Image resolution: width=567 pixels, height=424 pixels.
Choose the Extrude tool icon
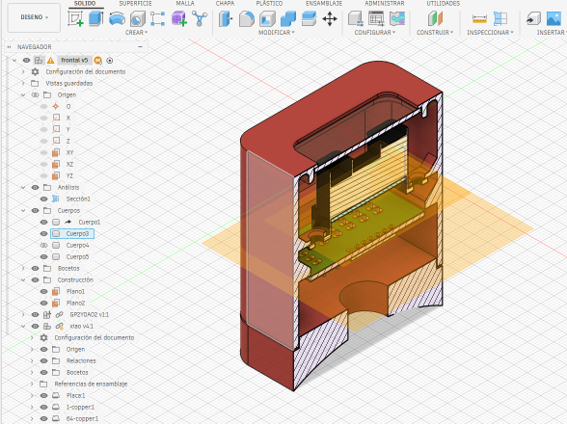point(96,18)
